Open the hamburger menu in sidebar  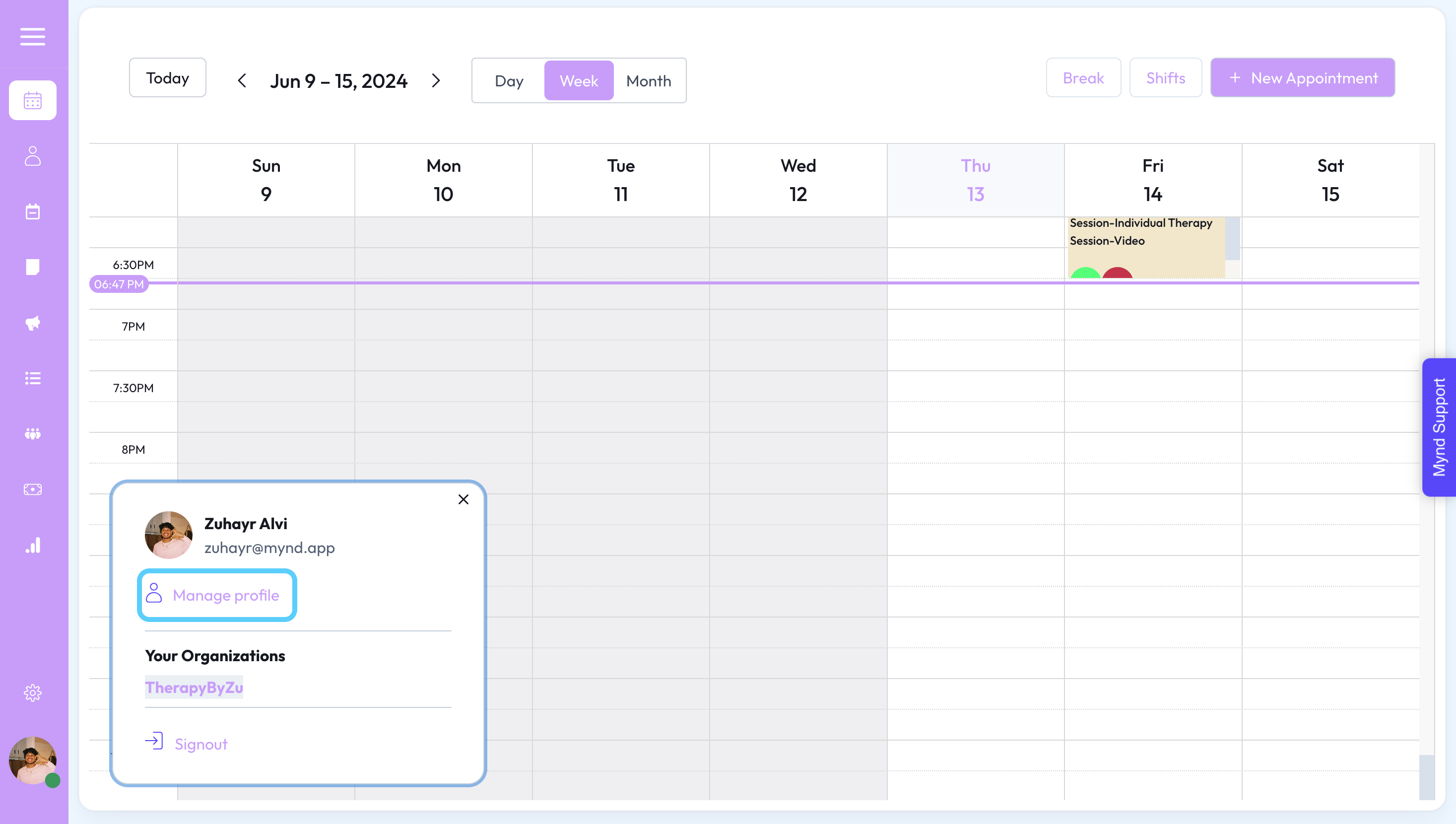(33, 37)
